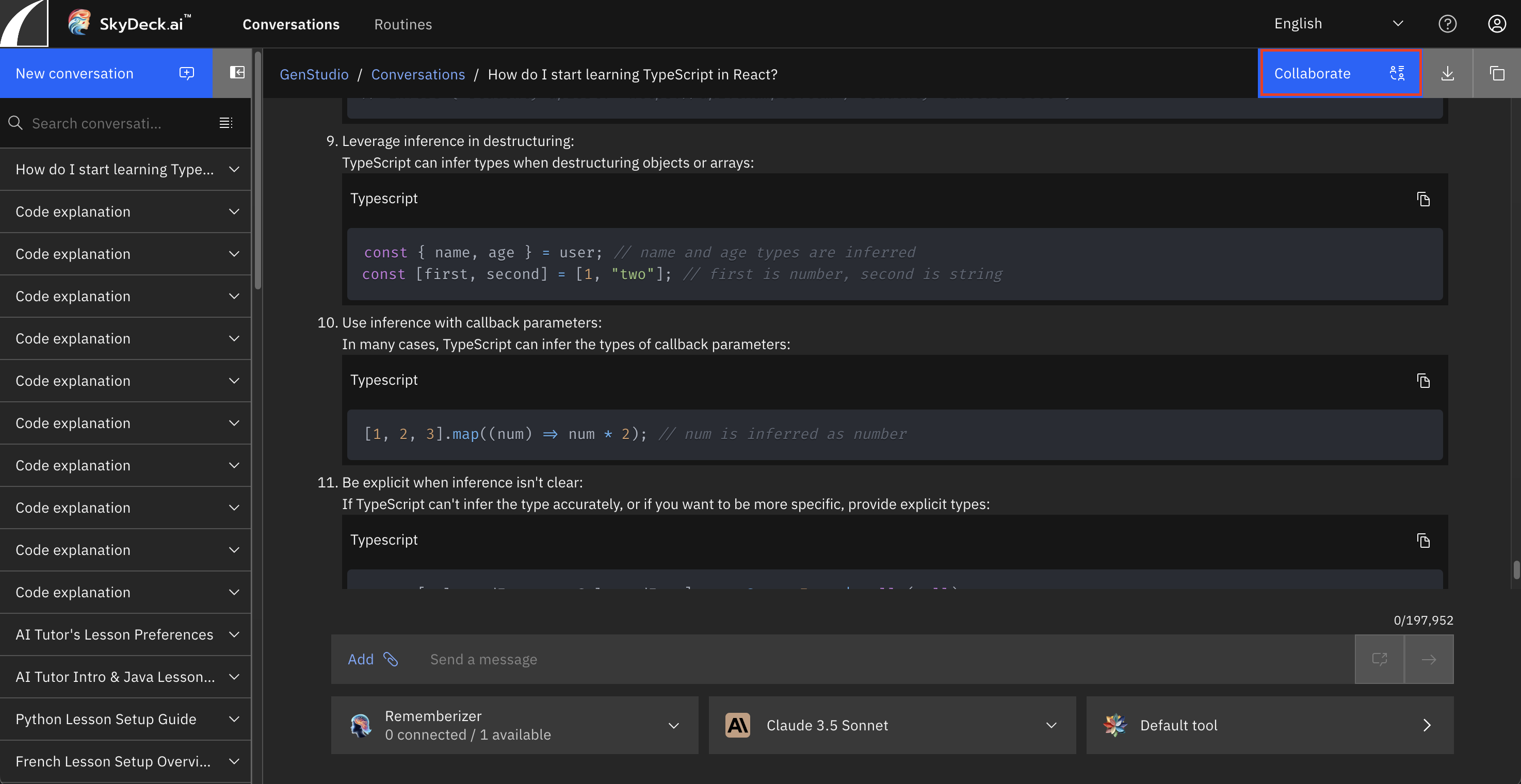This screenshot has height=784, width=1521.
Task: Follow the GenStudio breadcrumb link
Action: coord(314,74)
